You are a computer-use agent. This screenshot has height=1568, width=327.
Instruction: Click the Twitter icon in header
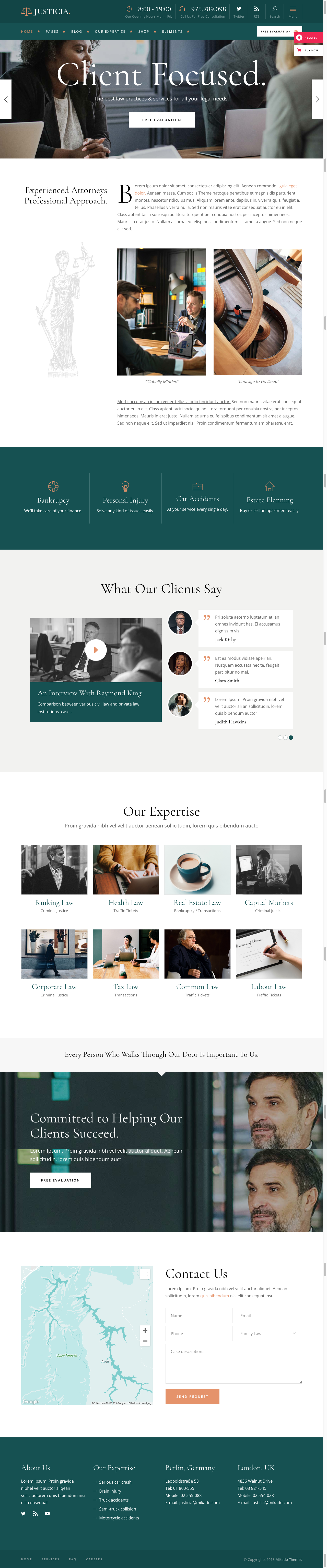tap(238, 8)
